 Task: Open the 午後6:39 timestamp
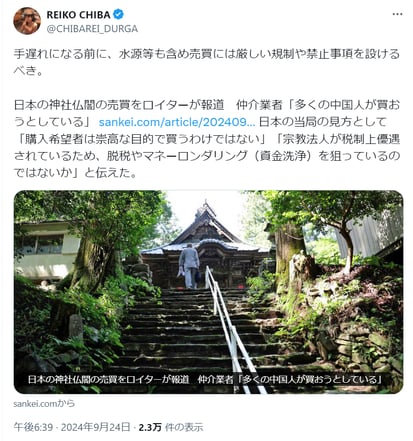pos(33,427)
